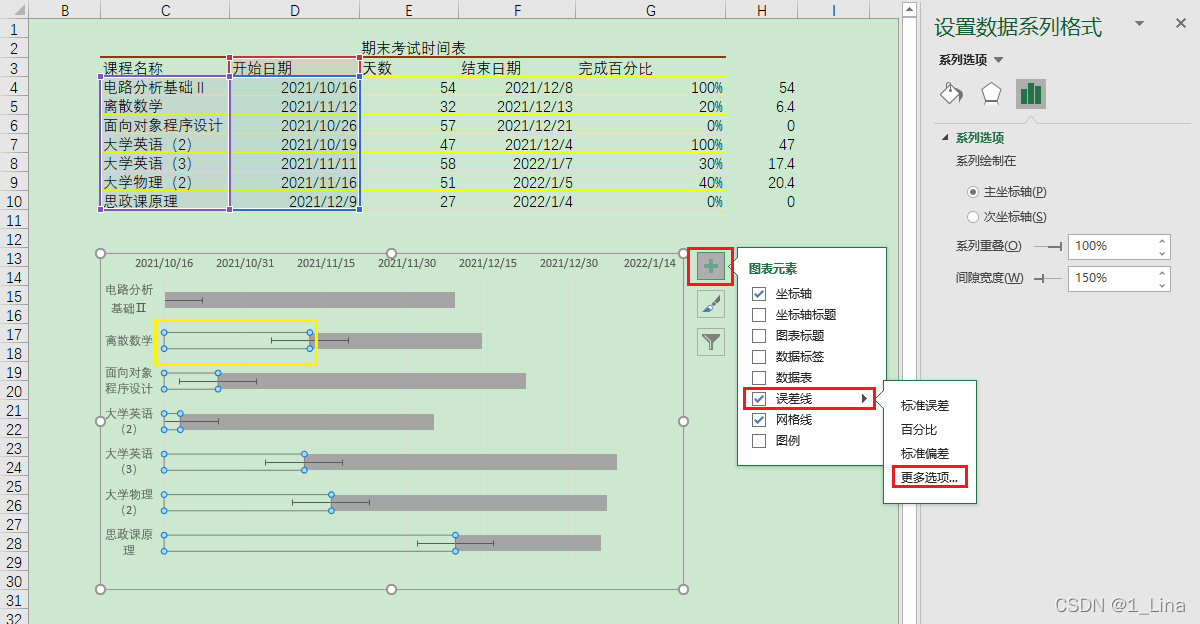Click the gray bar for 电路分析基础Ⅱ
Screen dimensions: 1200x624
[x=310, y=300]
